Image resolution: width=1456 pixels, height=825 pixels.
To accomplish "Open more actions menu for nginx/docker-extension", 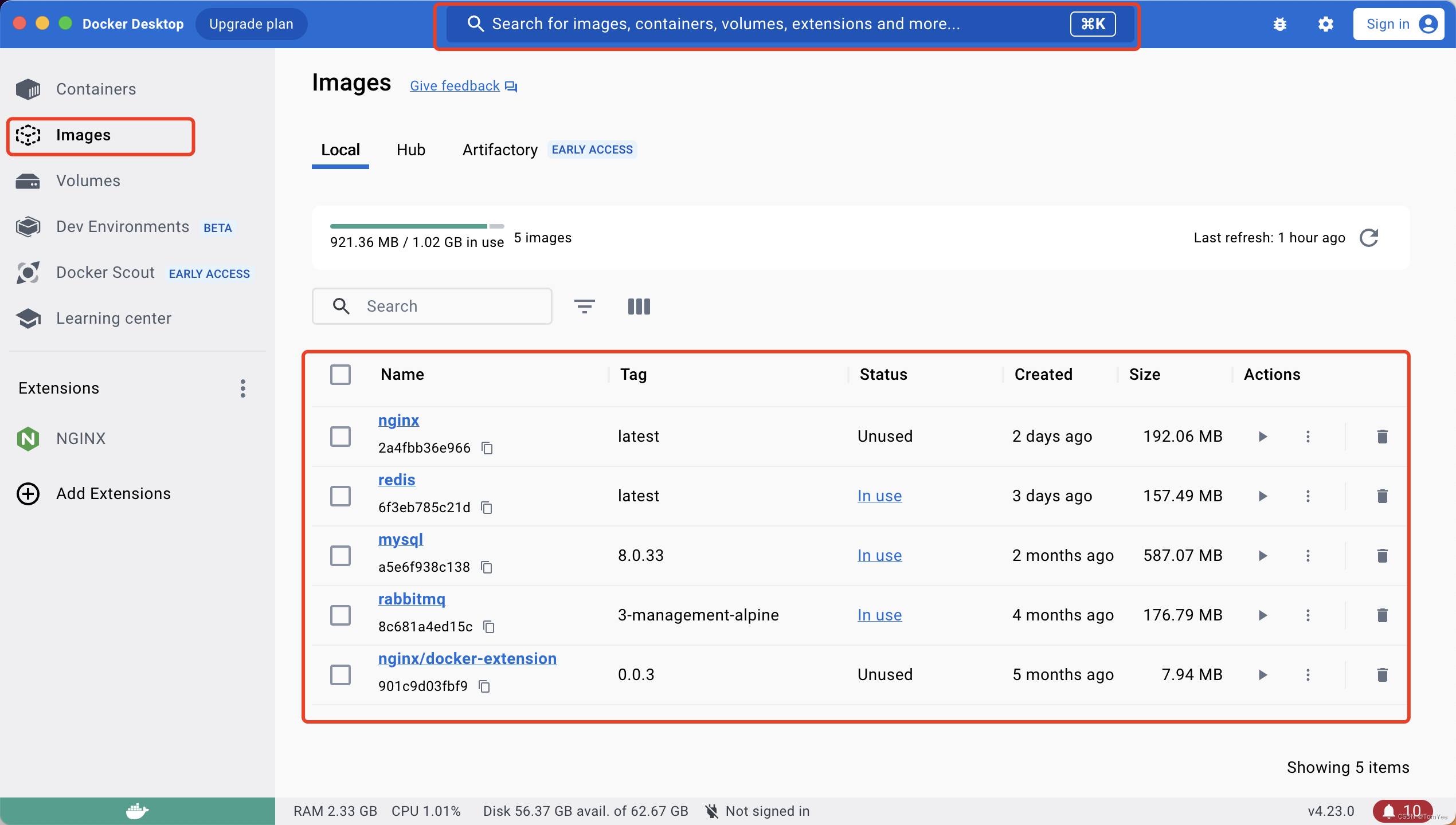I will [x=1308, y=675].
